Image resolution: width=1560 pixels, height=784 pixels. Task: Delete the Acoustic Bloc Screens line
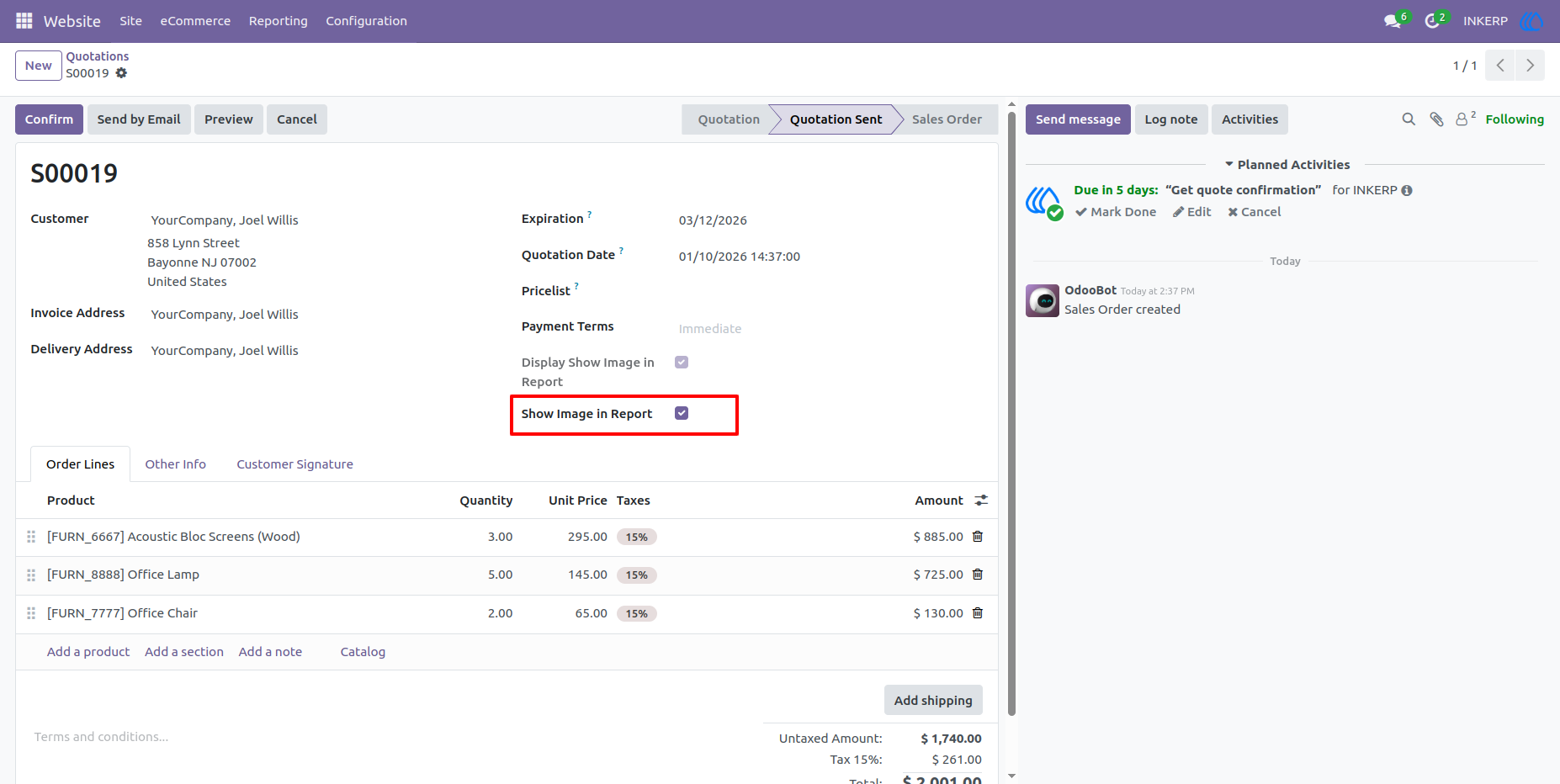point(978,537)
